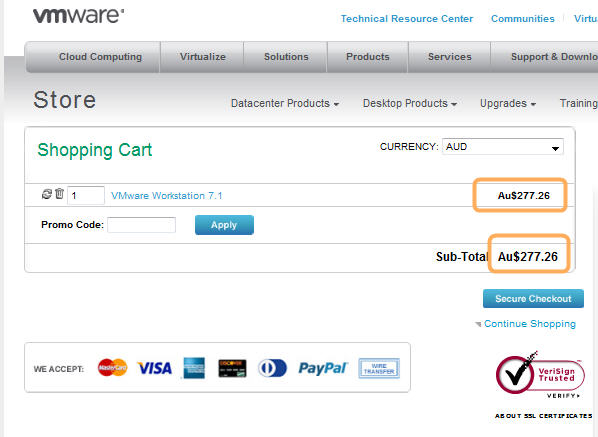Open the Technical Resource Center link
The width and height of the screenshot is (598, 437).
coord(407,19)
